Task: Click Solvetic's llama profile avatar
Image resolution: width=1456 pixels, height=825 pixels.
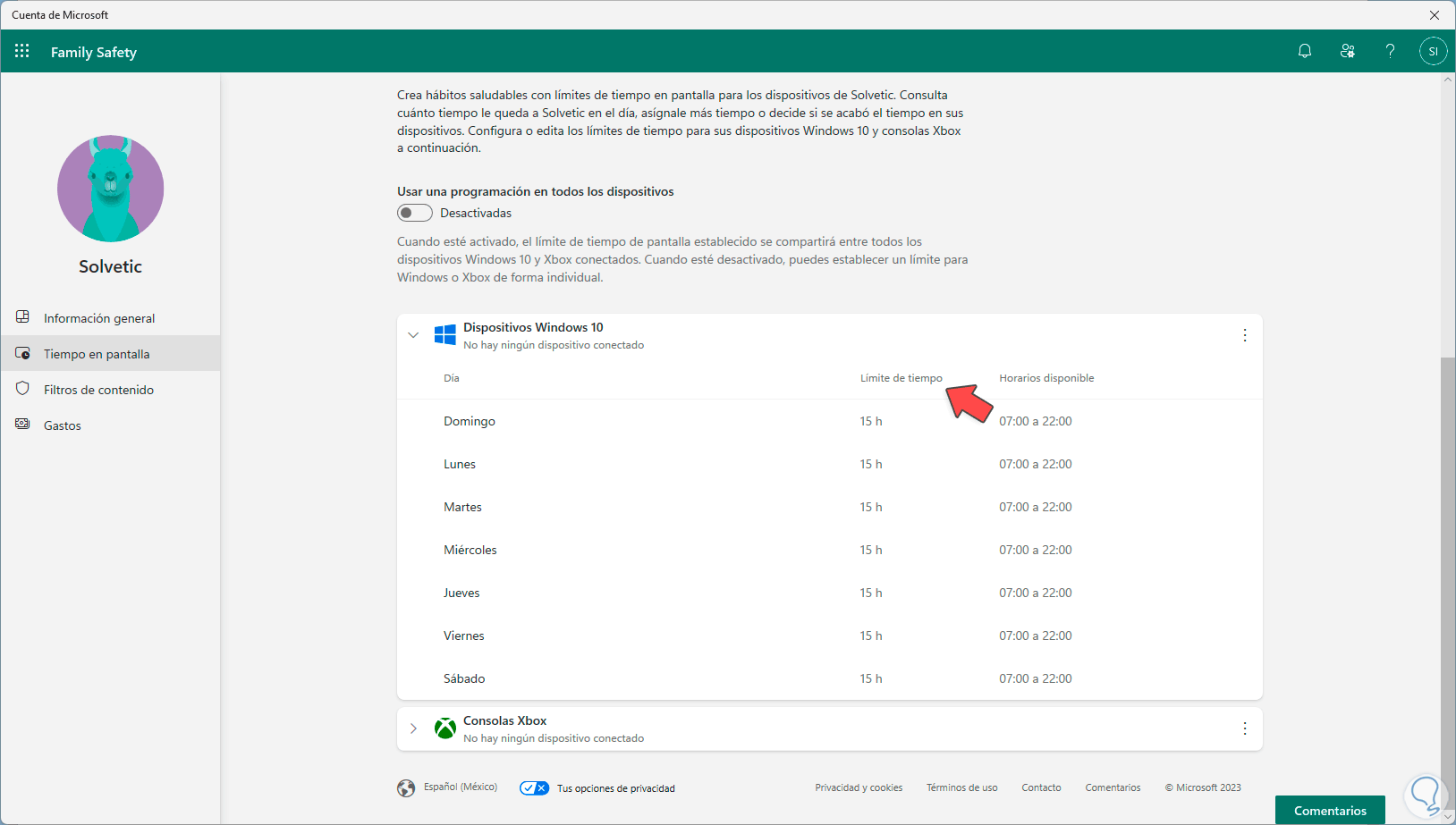Action: point(111,189)
